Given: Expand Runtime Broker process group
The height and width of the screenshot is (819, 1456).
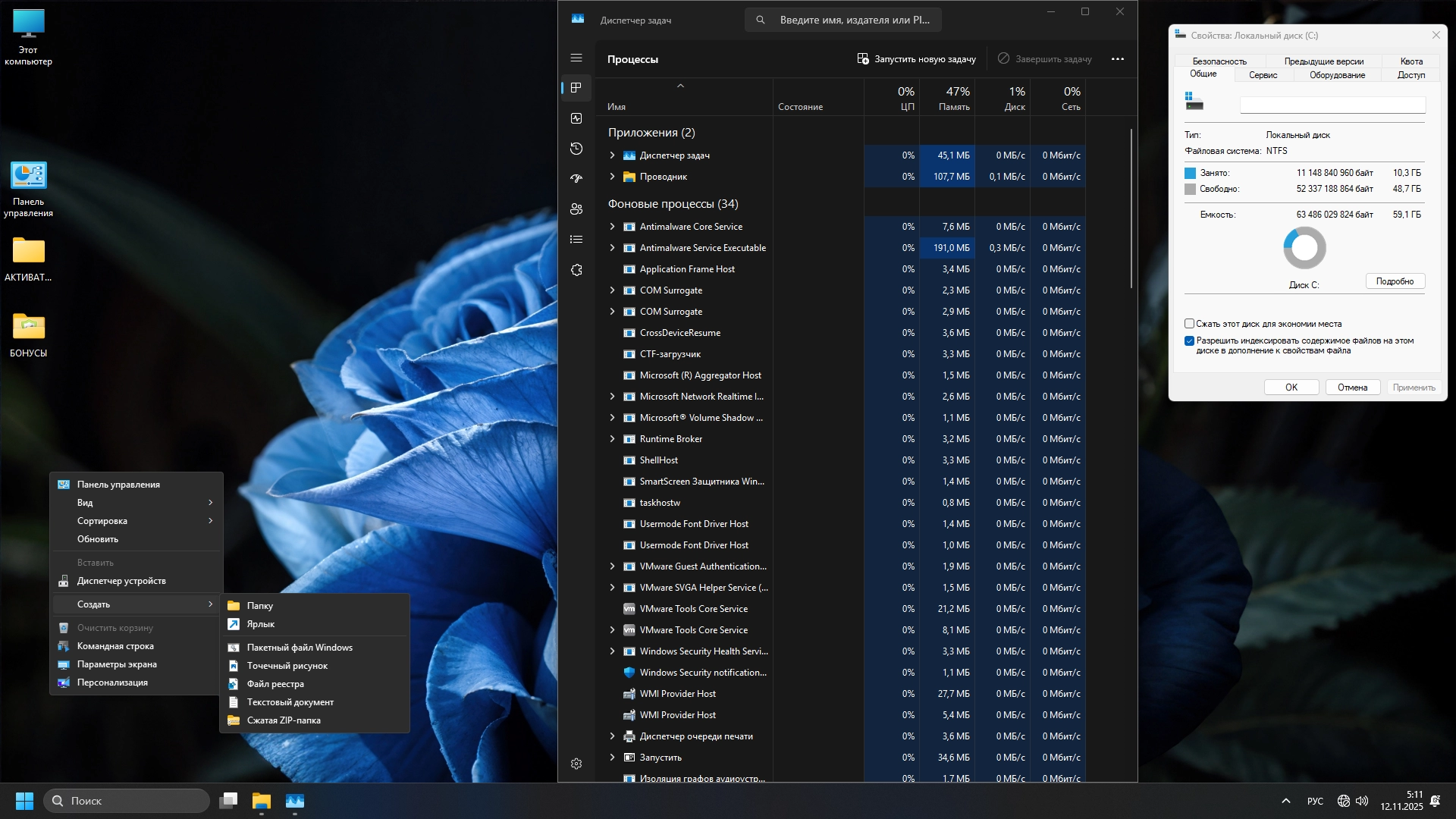Looking at the screenshot, I should pos(613,439).
